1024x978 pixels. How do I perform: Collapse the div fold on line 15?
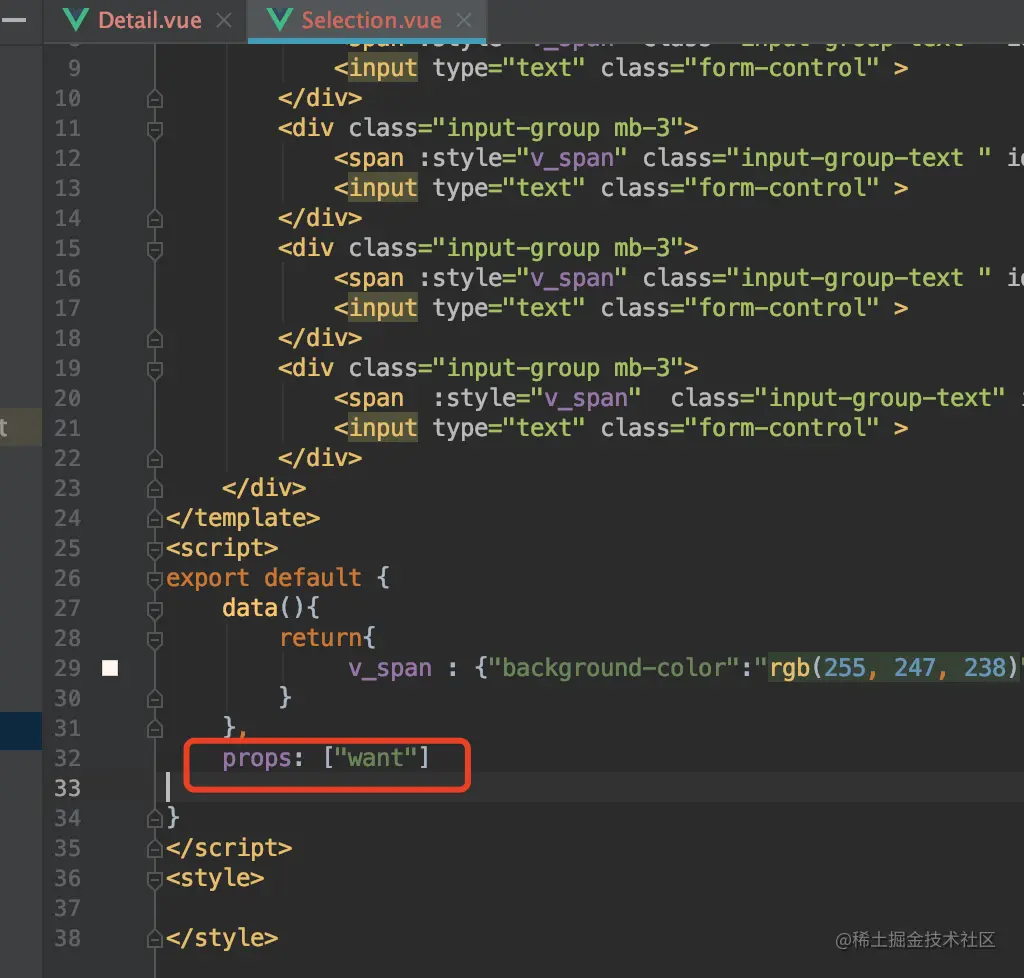point(155,249)
